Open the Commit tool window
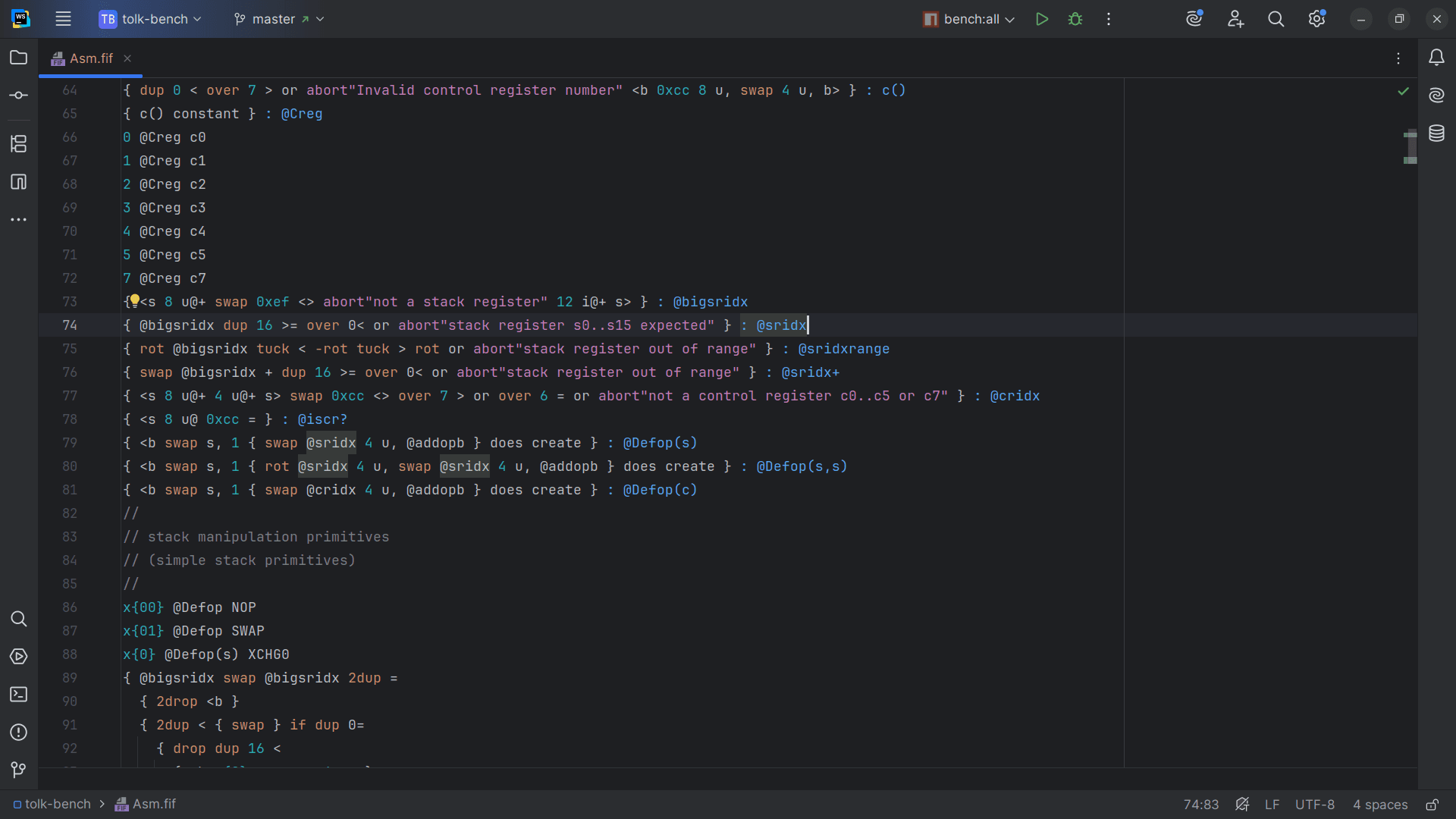The image size is (1456, 819). coord(19,96)
